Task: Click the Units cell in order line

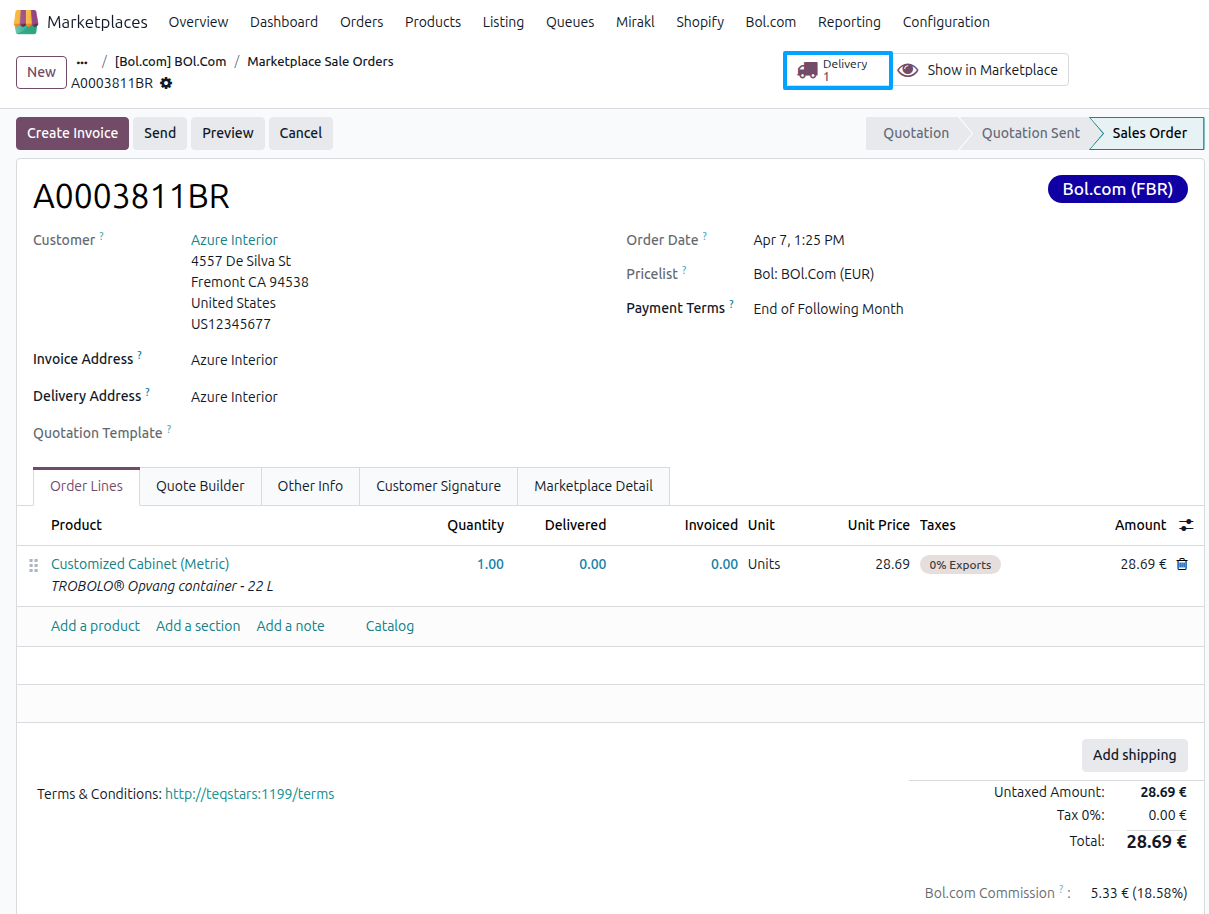Action: click(764, 564)
